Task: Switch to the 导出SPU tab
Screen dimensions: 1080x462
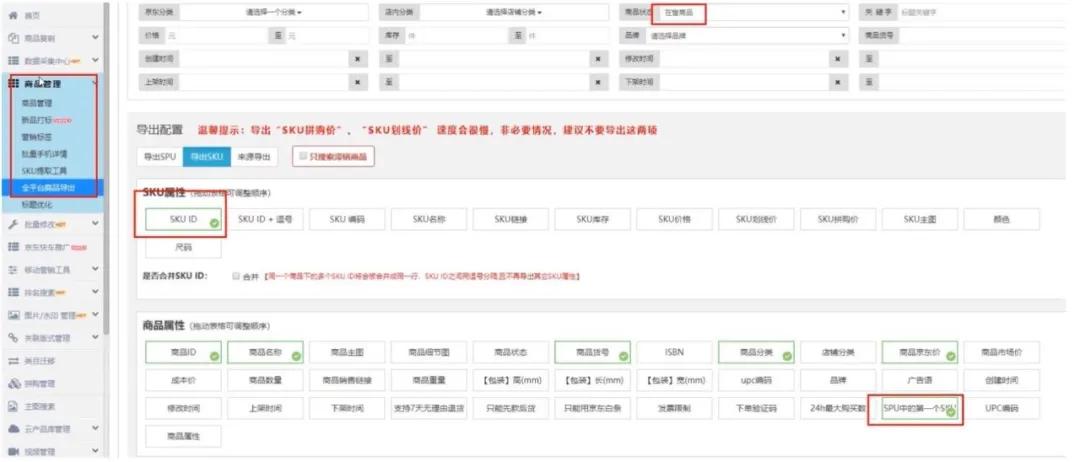Action: pyautogui.click(x=160, y=157)
